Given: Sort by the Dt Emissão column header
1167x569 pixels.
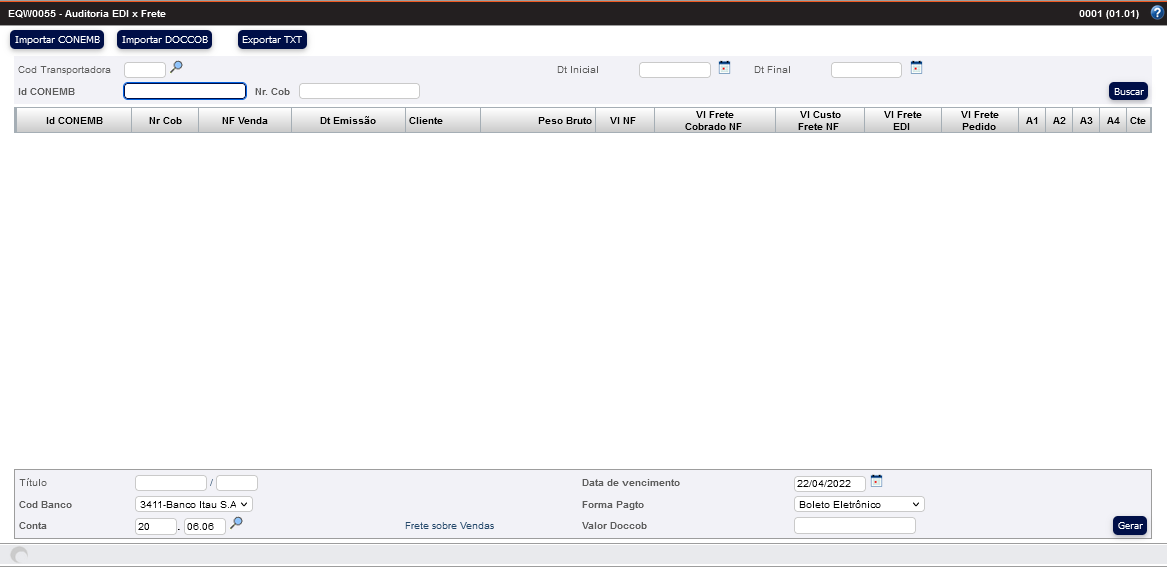Looking at the screenshot, I should (x=348, y=121).
